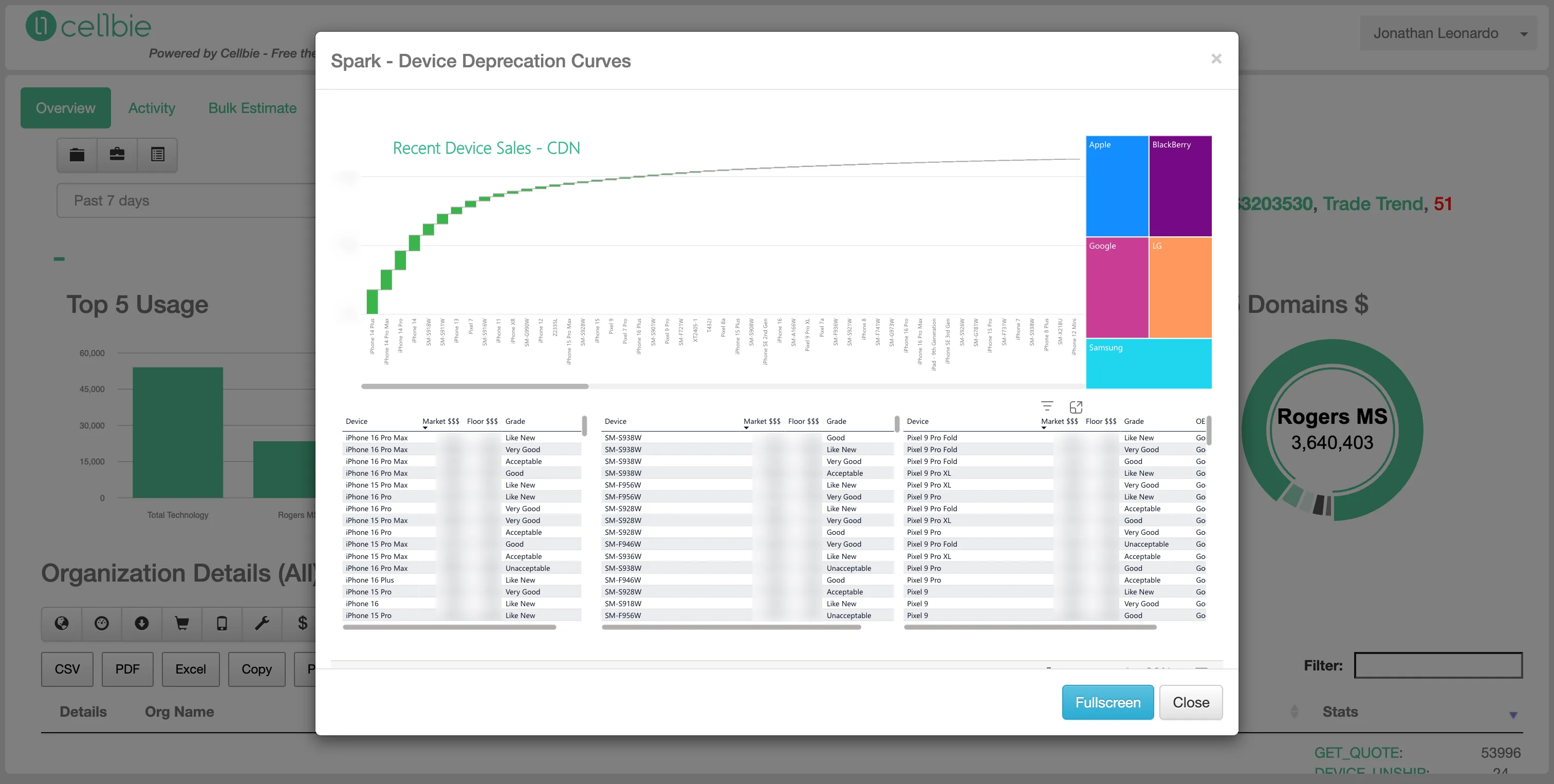Screen dimensions: 1554x784
Task: Sort the iPhone table by Grade column
Action: point(515,422)
